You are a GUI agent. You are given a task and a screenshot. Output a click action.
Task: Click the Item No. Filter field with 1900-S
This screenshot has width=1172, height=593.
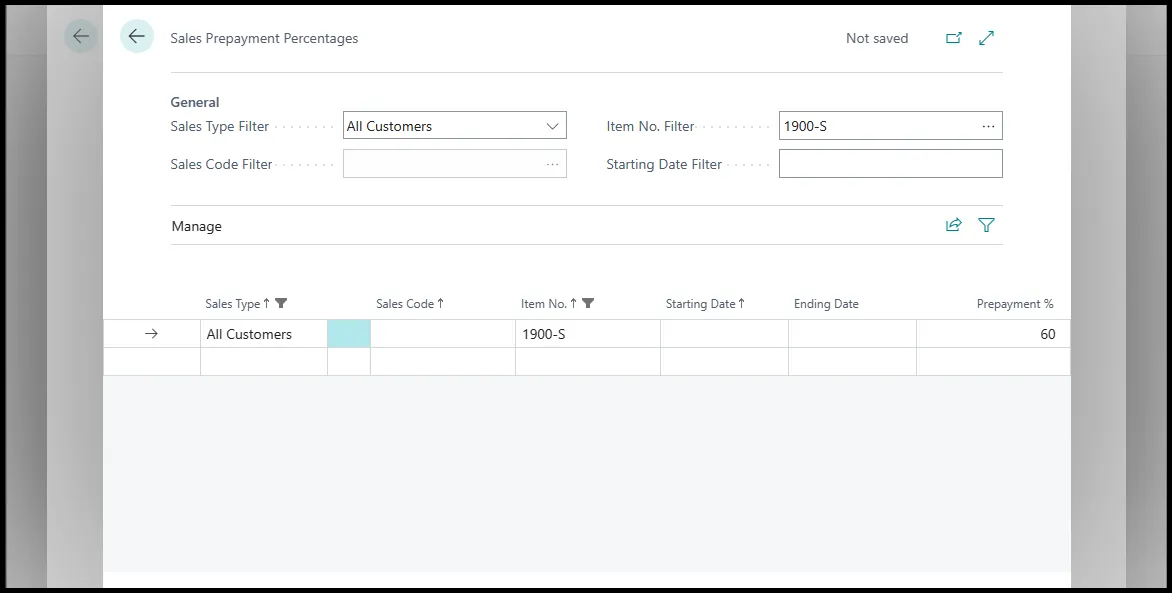(890, 126)
